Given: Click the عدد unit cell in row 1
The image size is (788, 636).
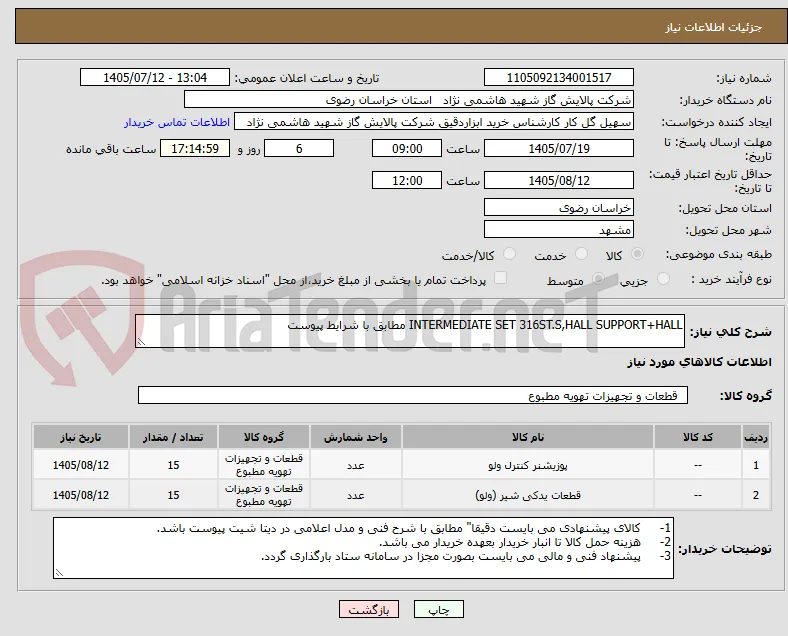Looking at the screenshot, I should [x=355, y=465].
